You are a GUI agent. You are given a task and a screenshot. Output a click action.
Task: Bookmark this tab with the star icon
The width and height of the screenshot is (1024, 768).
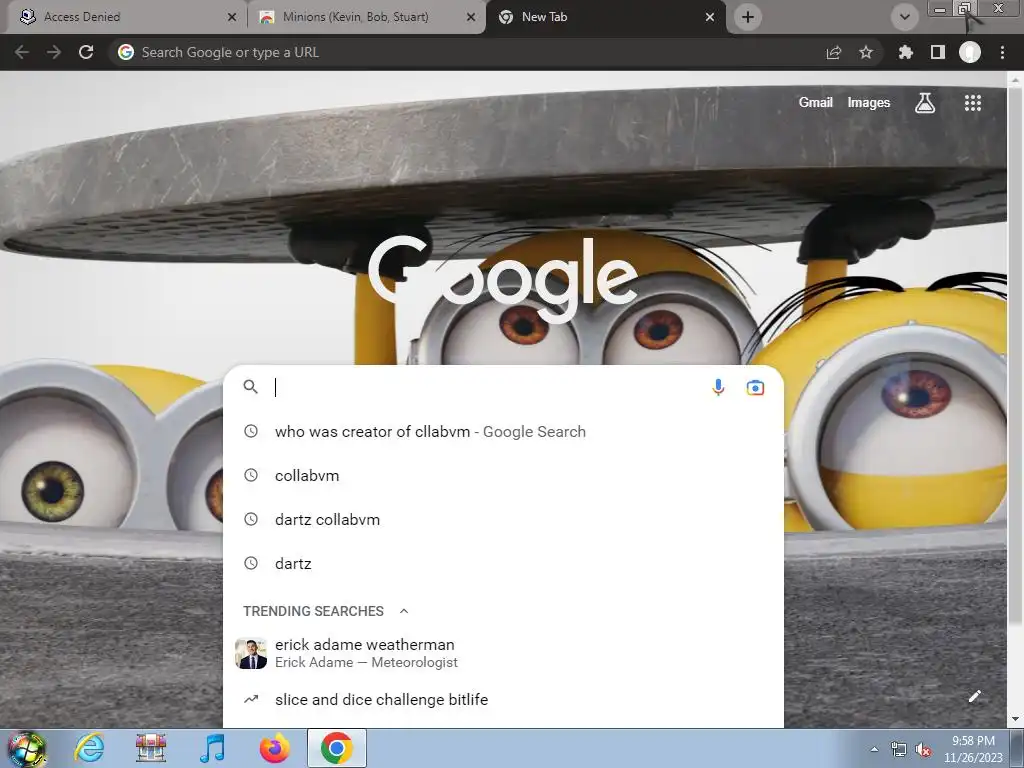pos(866,52)
